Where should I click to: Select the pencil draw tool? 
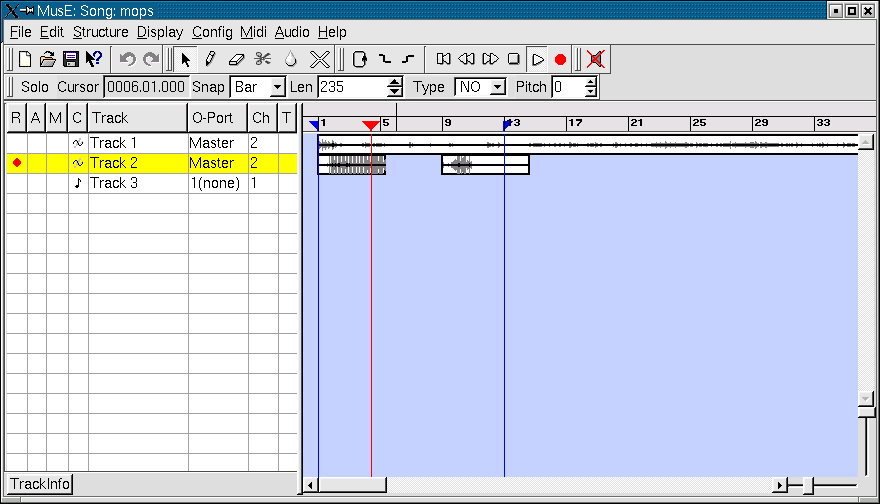pos(211,59)
